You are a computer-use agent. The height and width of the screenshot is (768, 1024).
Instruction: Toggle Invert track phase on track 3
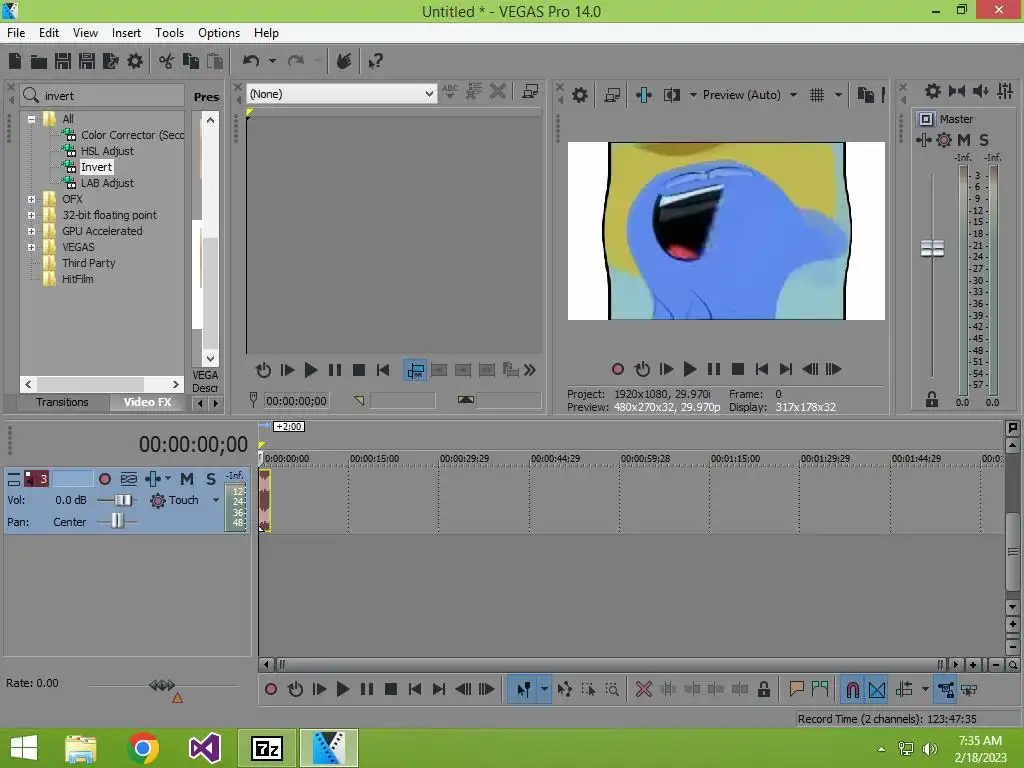129,479
